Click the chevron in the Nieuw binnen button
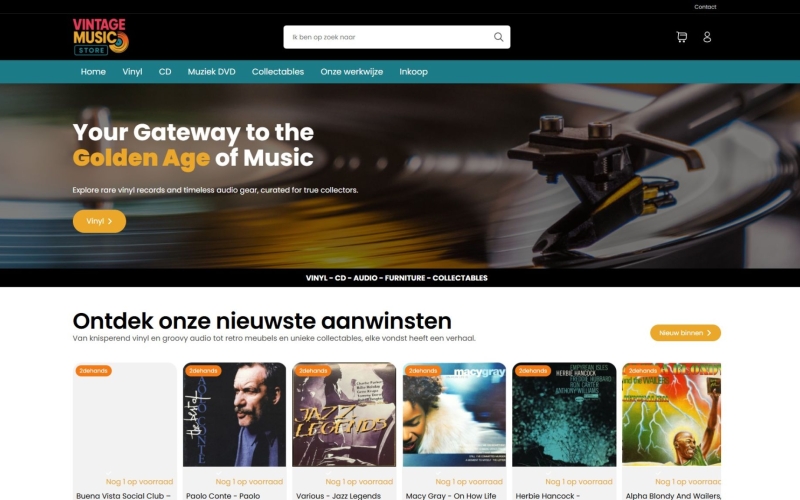This screenshot has height=500, width=800. click(709, 333)
